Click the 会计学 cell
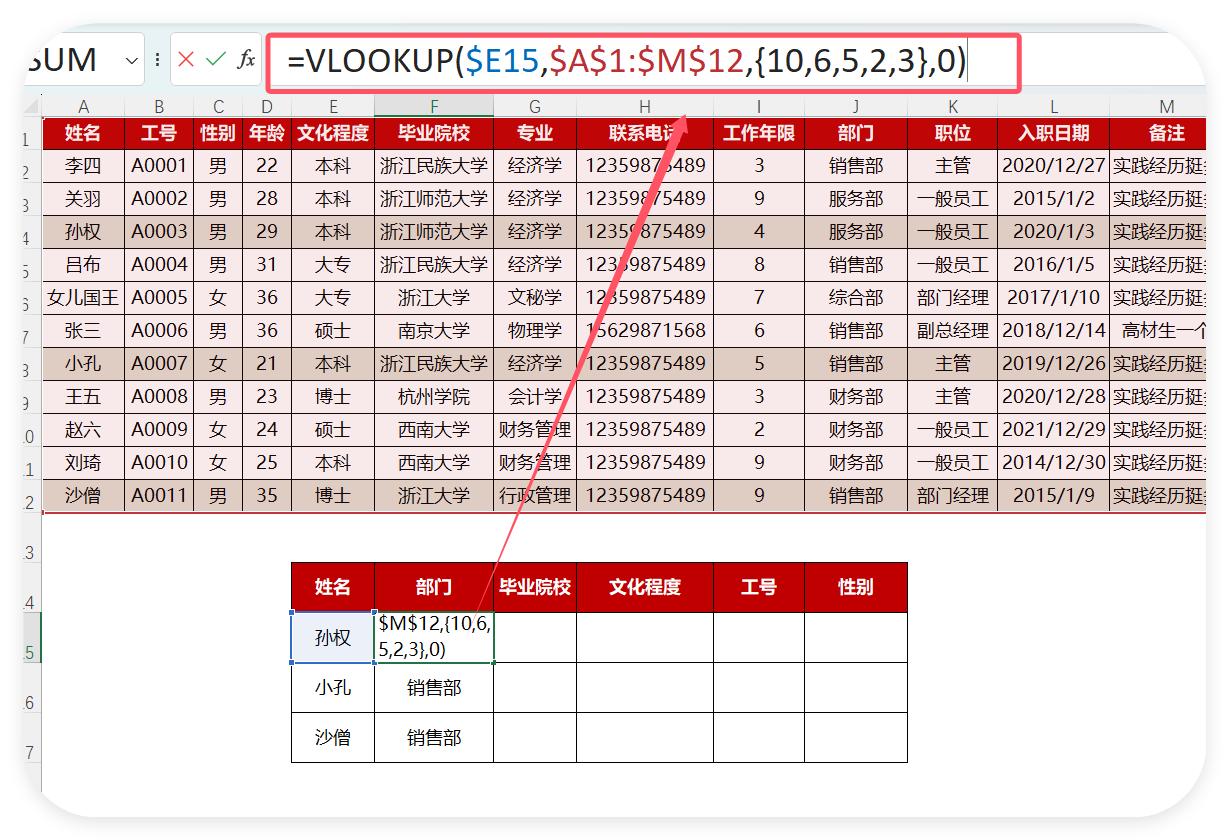 [x=535, y=397]
